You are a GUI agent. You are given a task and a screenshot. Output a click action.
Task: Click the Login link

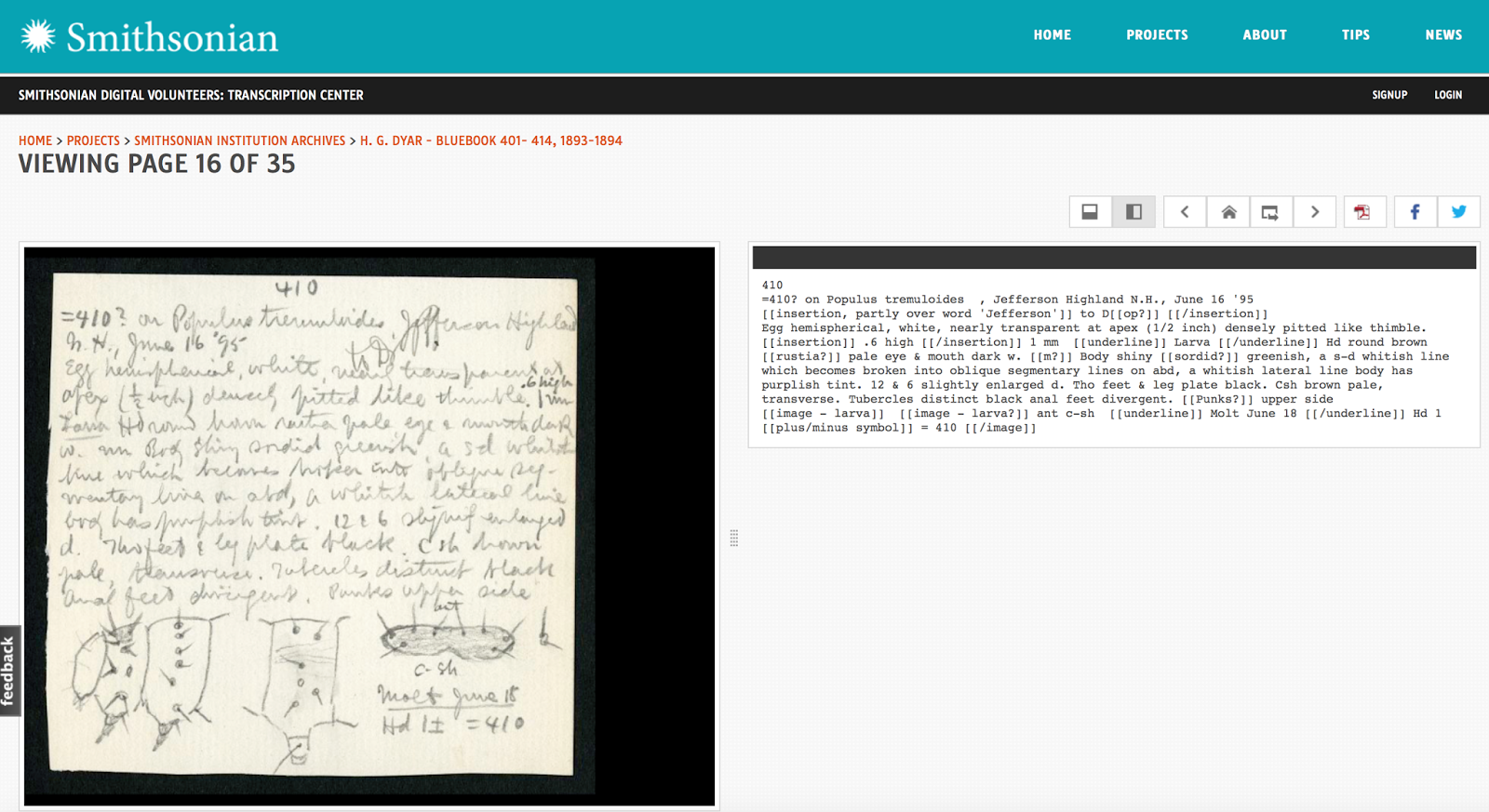pos(1448,95)
